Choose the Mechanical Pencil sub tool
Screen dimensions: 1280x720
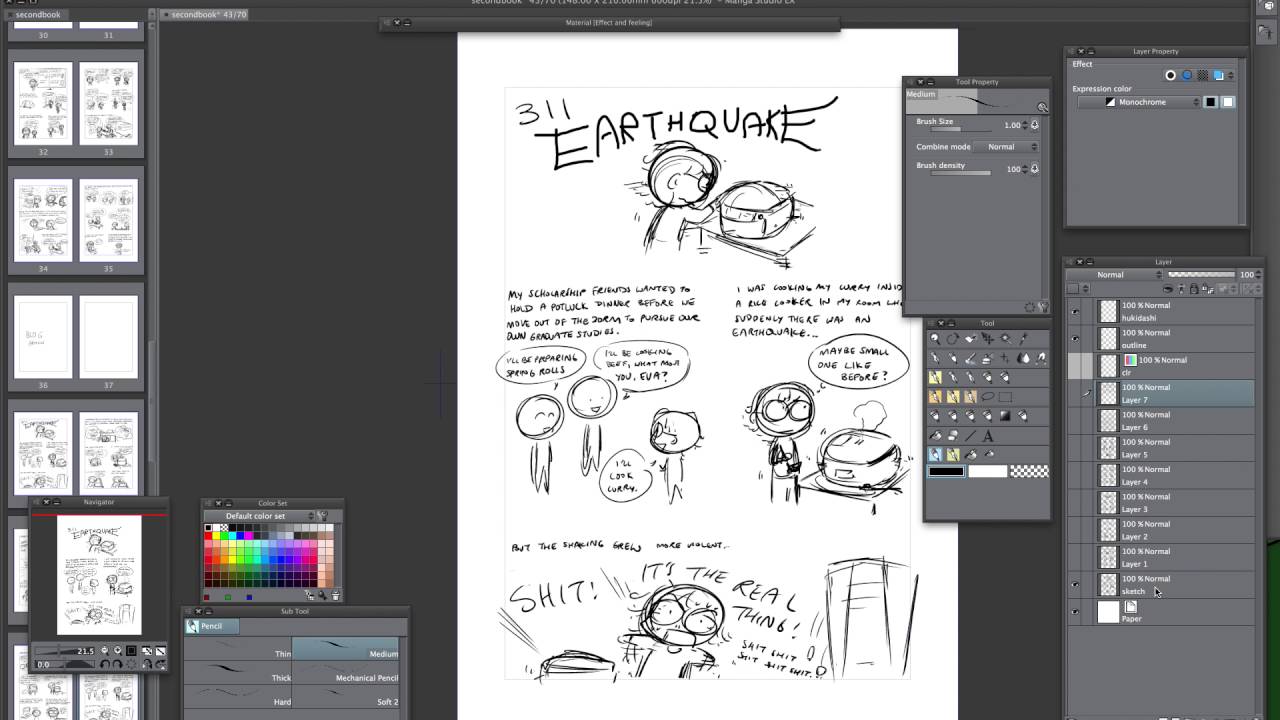[x=345, y=672]
